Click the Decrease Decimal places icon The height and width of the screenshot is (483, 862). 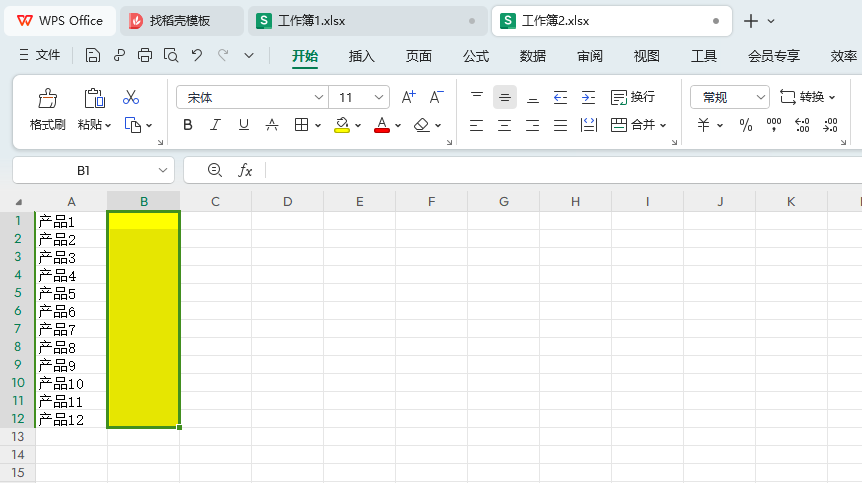click(830, 125)
